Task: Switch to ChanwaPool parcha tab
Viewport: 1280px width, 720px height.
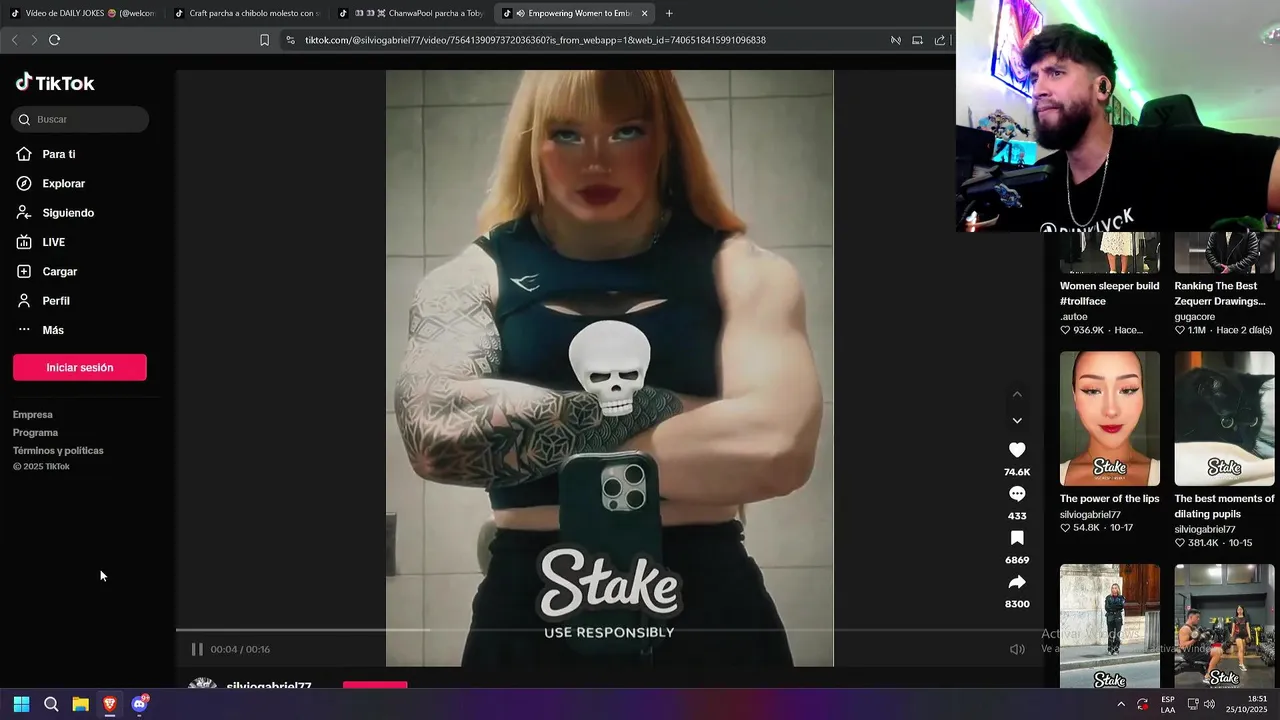Action: pos(411,14)
